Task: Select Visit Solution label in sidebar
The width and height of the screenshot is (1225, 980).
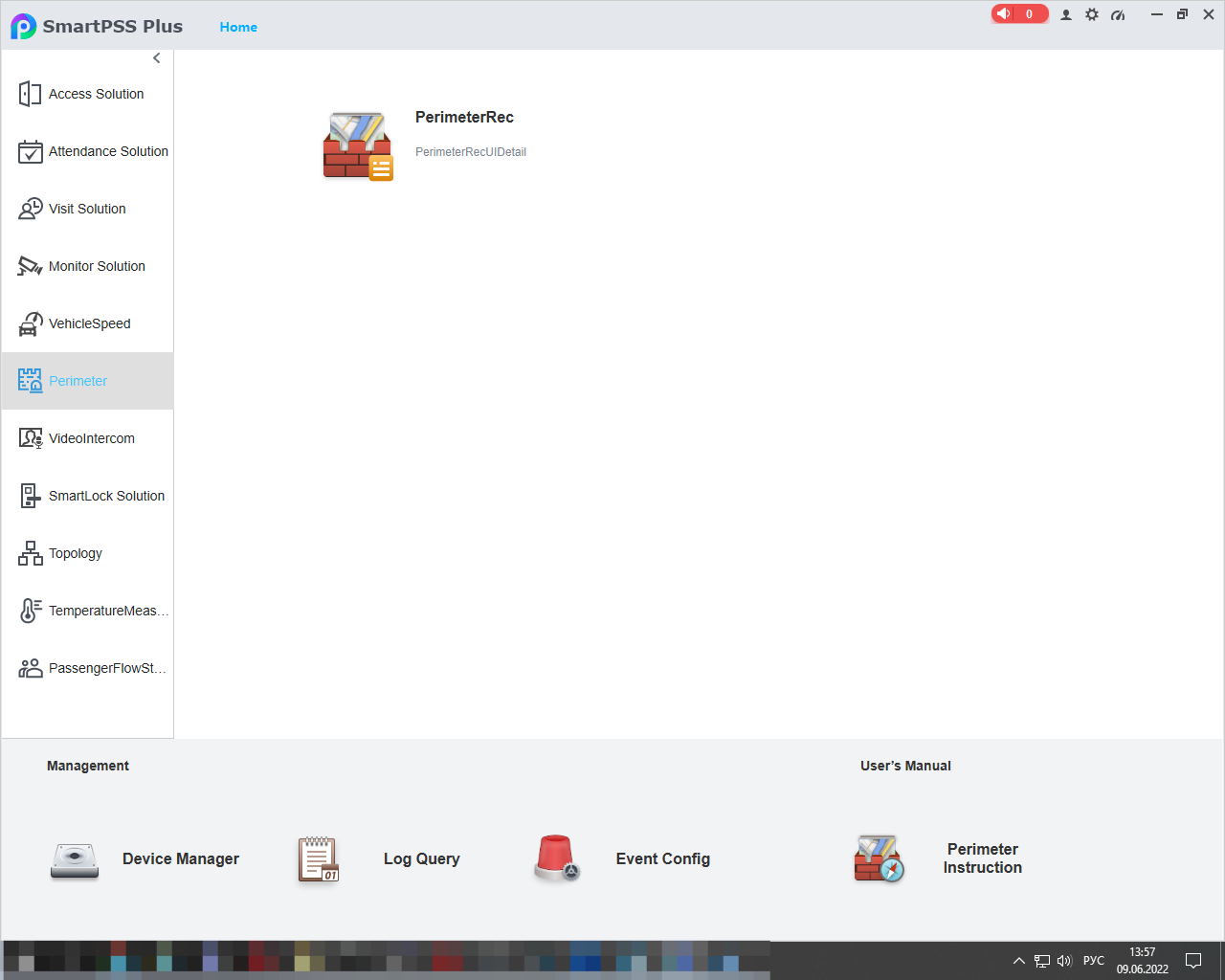Action: (87, 209)
